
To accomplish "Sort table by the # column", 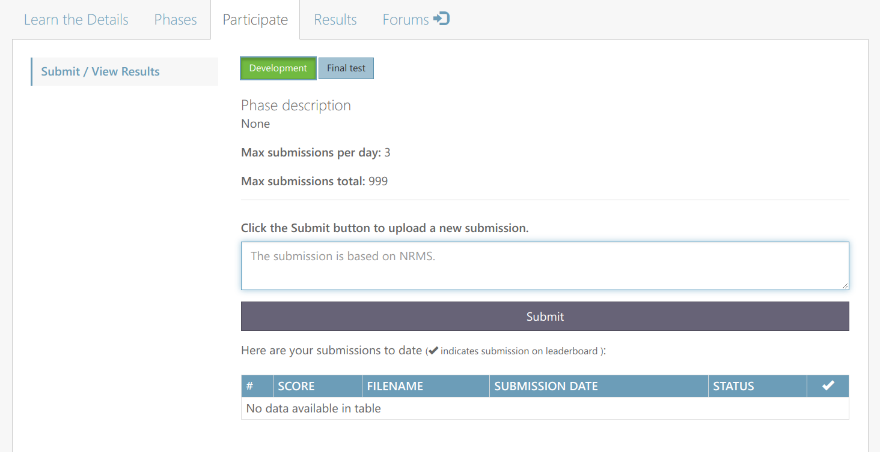I will [x=257, y=386].
